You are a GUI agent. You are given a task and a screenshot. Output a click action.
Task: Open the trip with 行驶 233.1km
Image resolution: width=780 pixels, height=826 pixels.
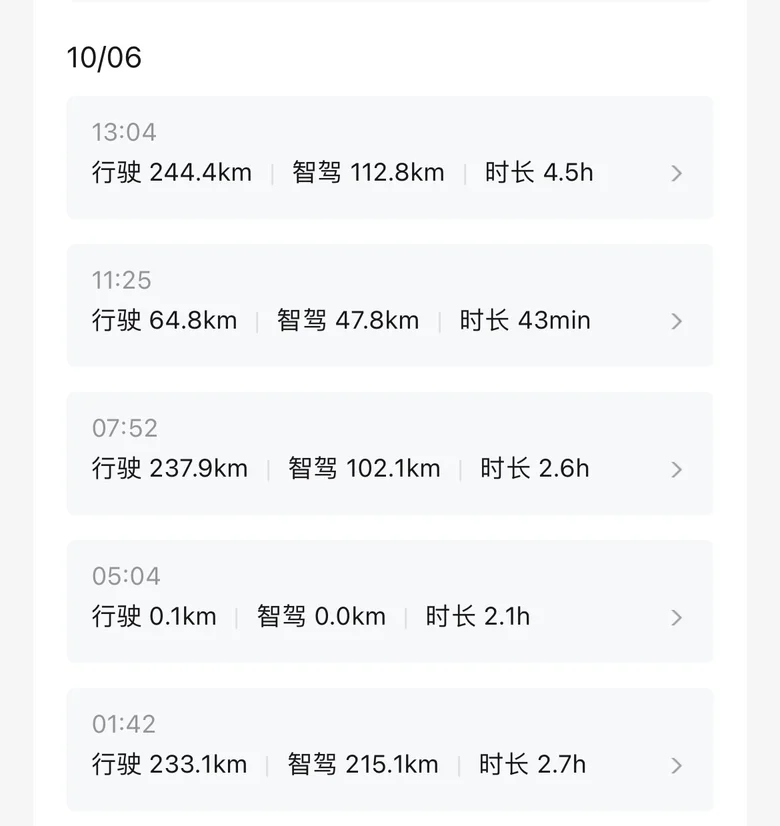tap(170, 765)
